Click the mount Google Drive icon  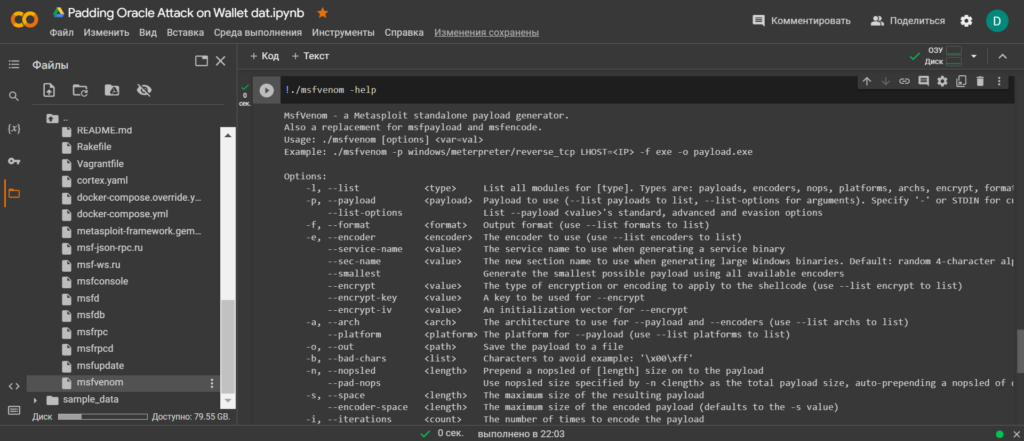(112, 90)
